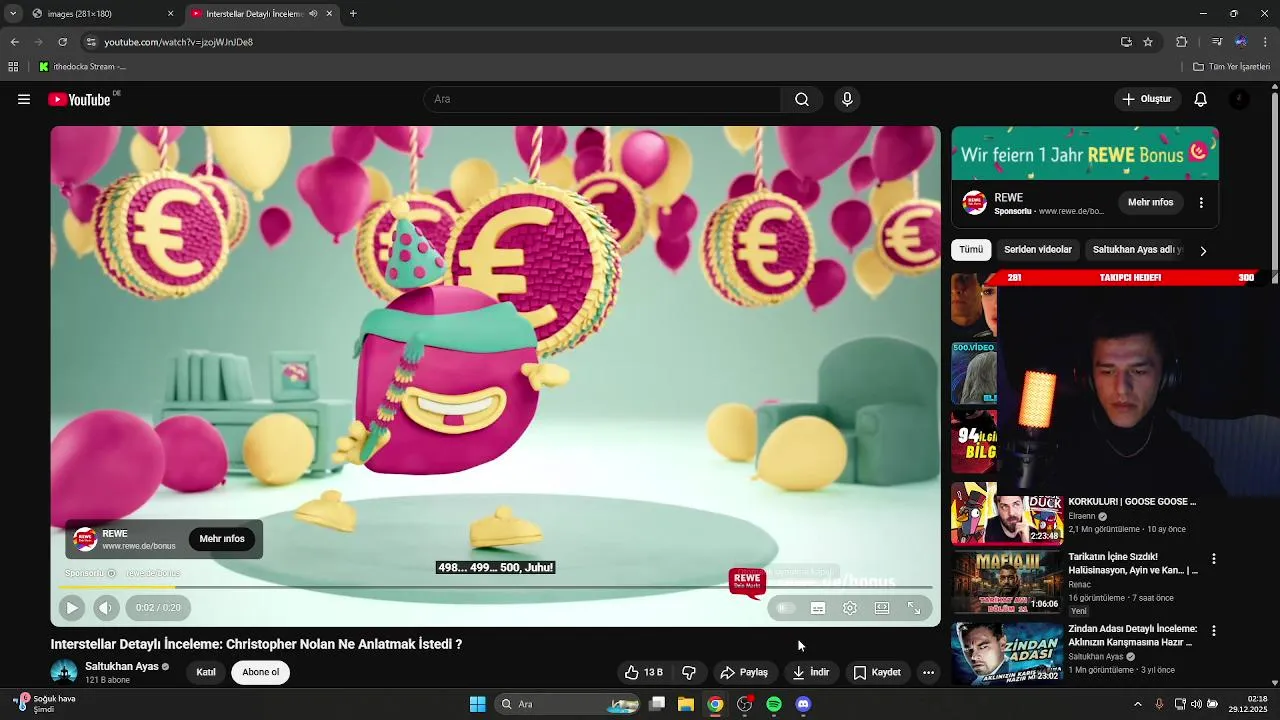Open YouTube notifications bell
Image resolution: width=1280 pixels, height=720 pixels.
(1201, 99)
